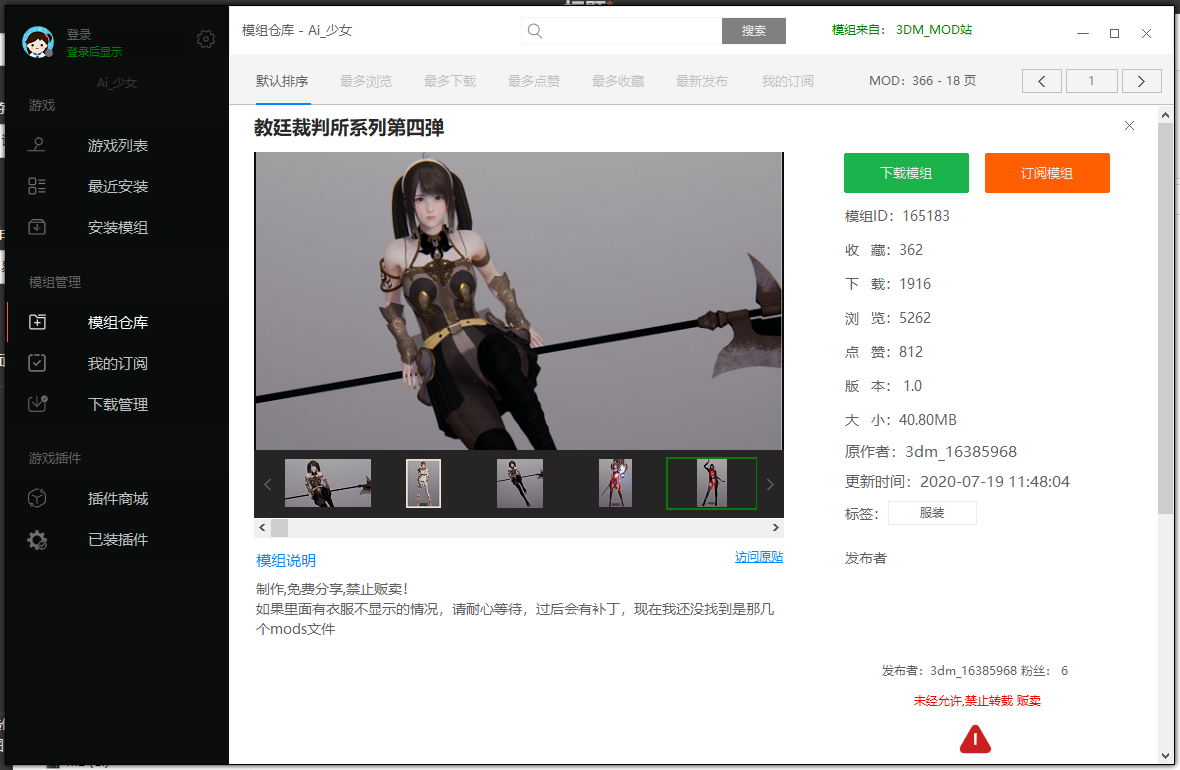Show next thumbnails with right chevron
The image size is (1180, 770).
769,484
